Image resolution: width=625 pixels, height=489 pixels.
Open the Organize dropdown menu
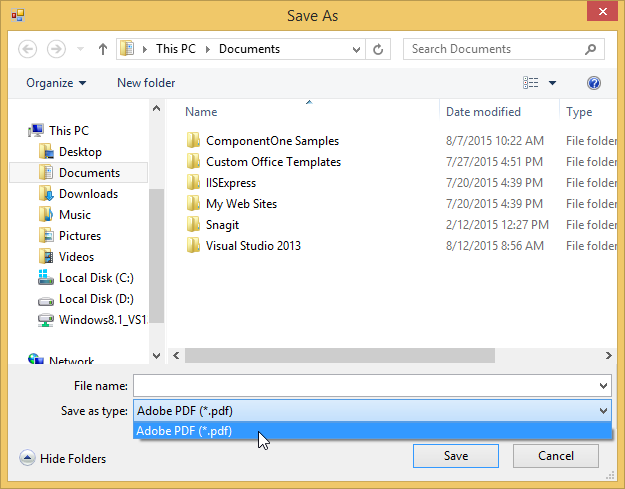pyautogui.click(x=56, y=83)
